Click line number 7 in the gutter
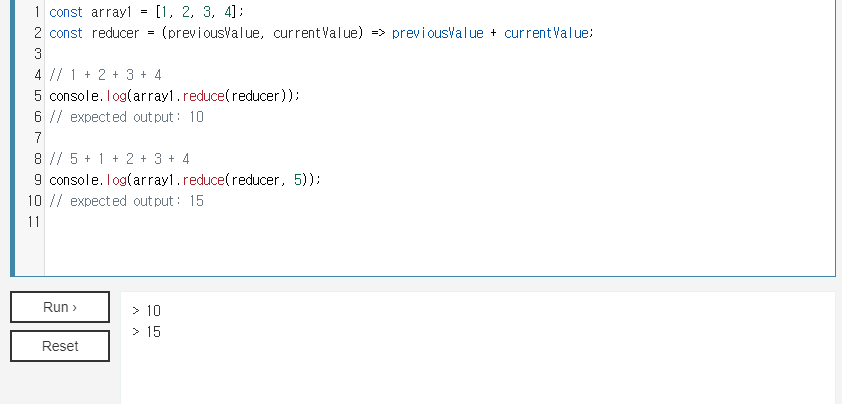 tap(37, 138)
